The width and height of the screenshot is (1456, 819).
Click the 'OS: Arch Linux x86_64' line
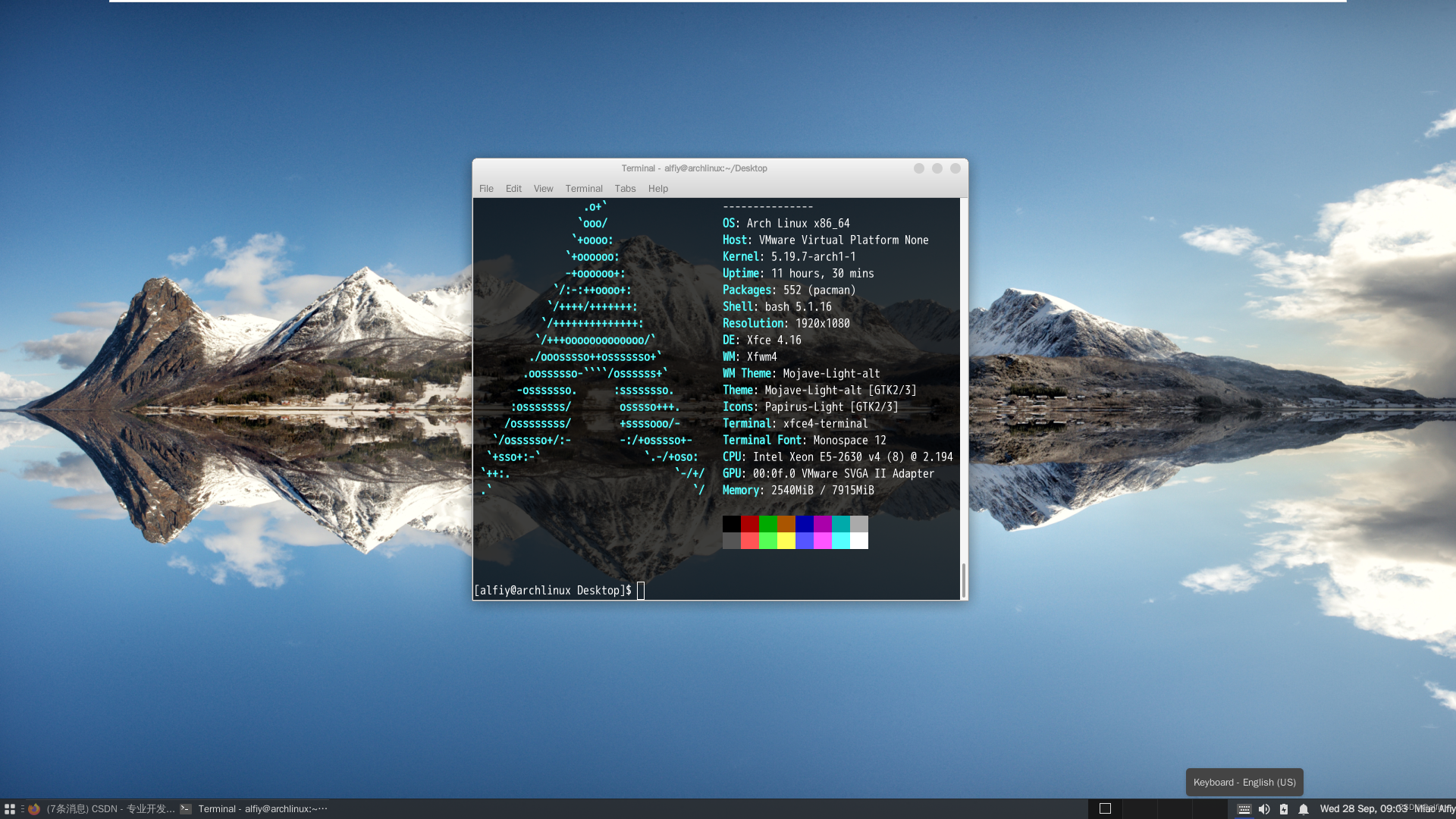(x=786, y=223)
